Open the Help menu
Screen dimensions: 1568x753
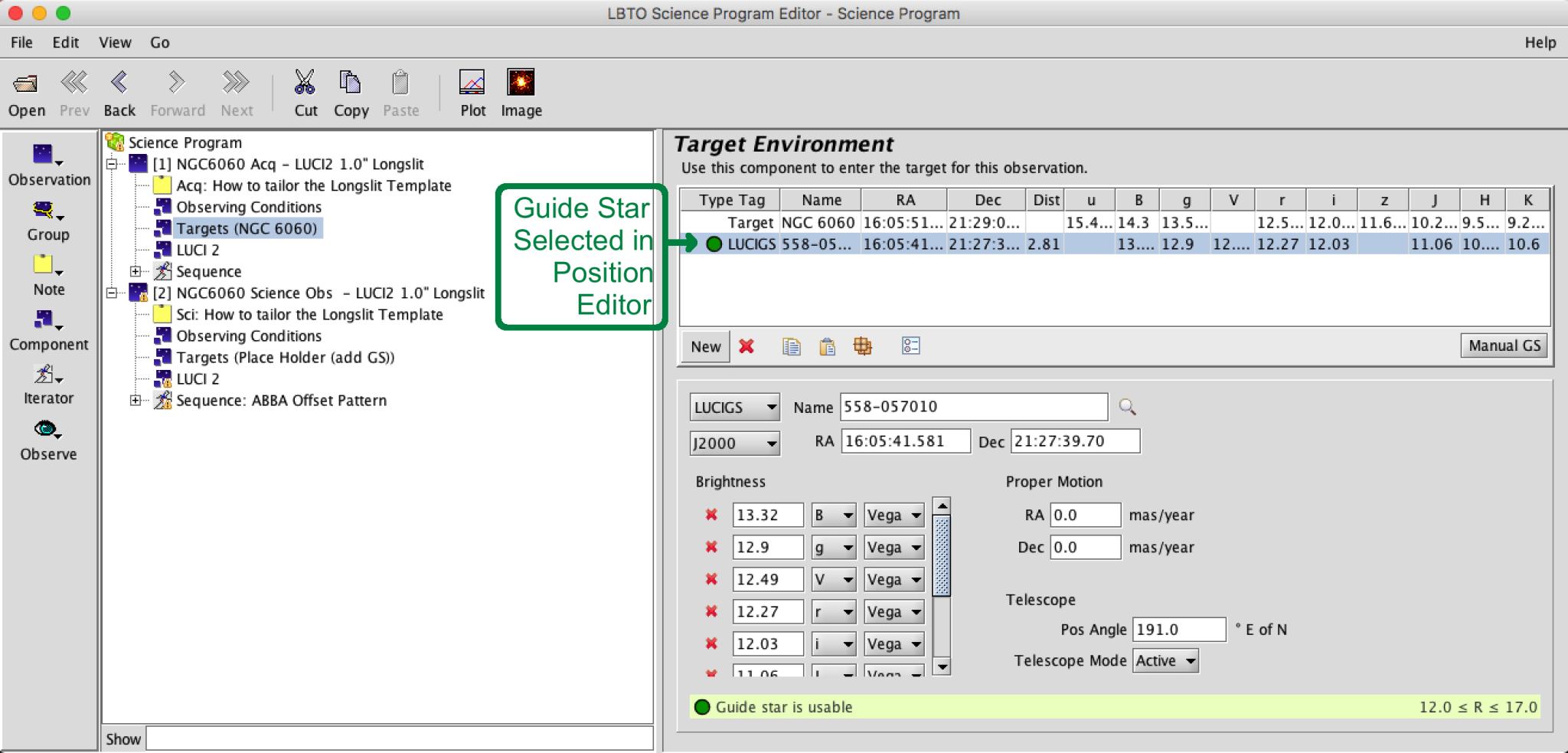point(1540,42)
